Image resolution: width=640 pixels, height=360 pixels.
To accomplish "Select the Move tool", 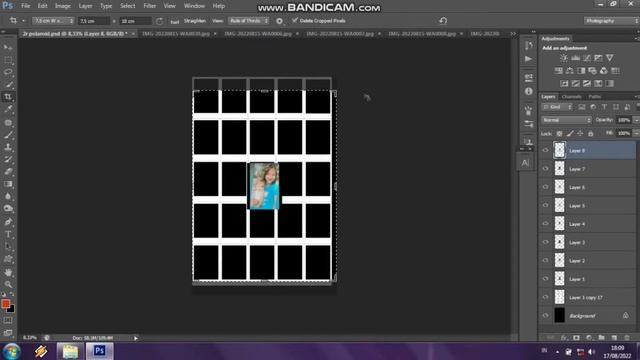I will [8, 48].
